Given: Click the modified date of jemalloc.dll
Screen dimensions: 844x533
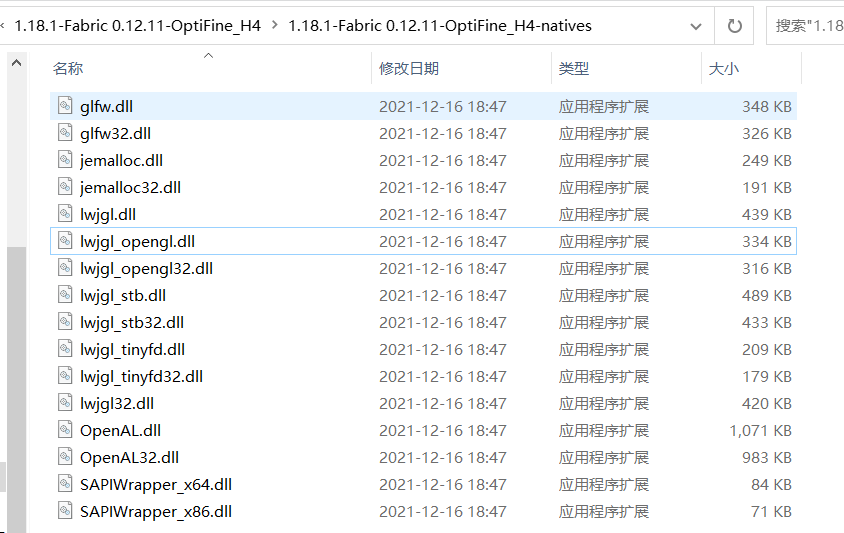Looking at the screenshot, I should tap(442, 160).
